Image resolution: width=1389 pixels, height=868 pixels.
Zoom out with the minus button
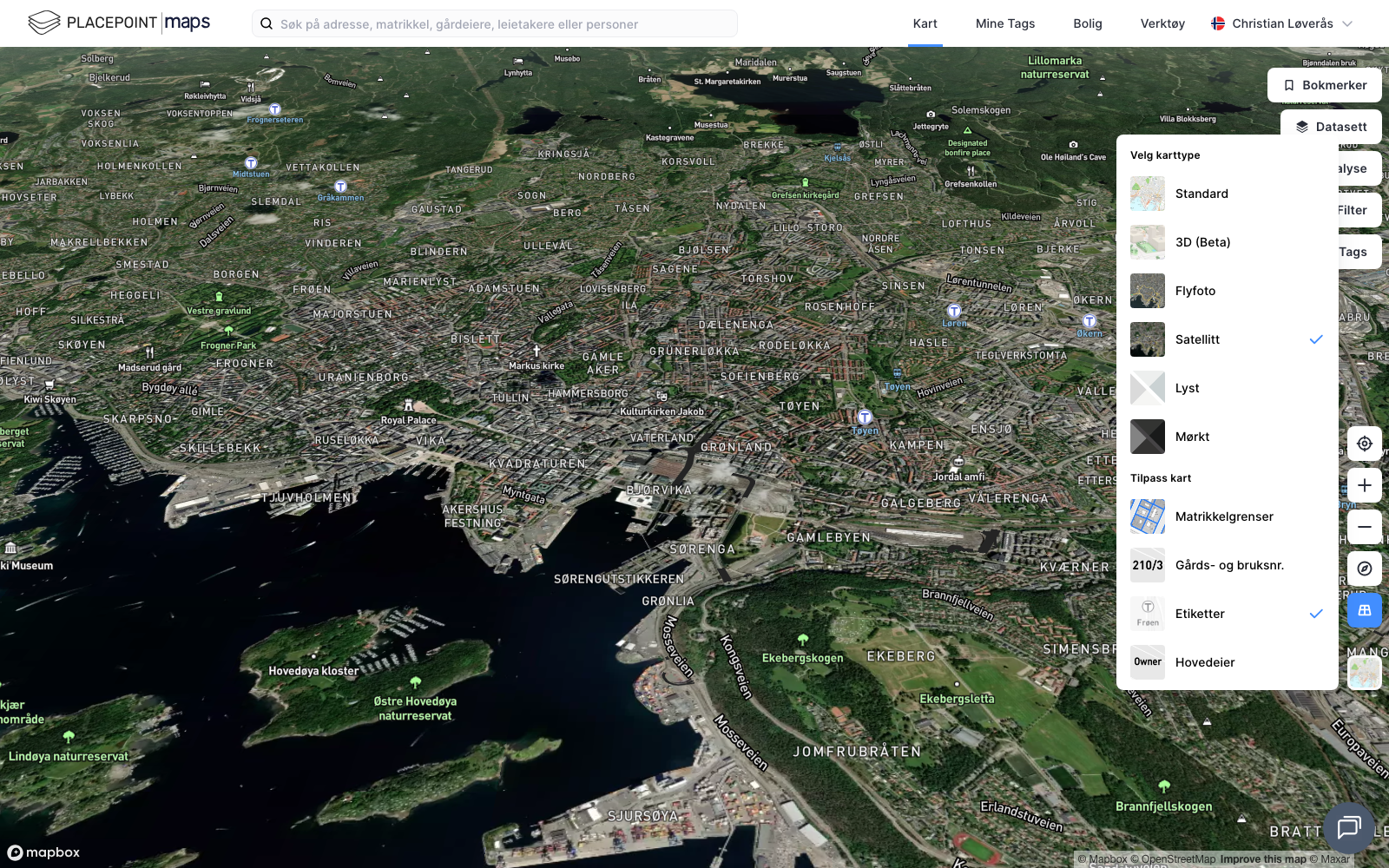(x=1365, y=527)
